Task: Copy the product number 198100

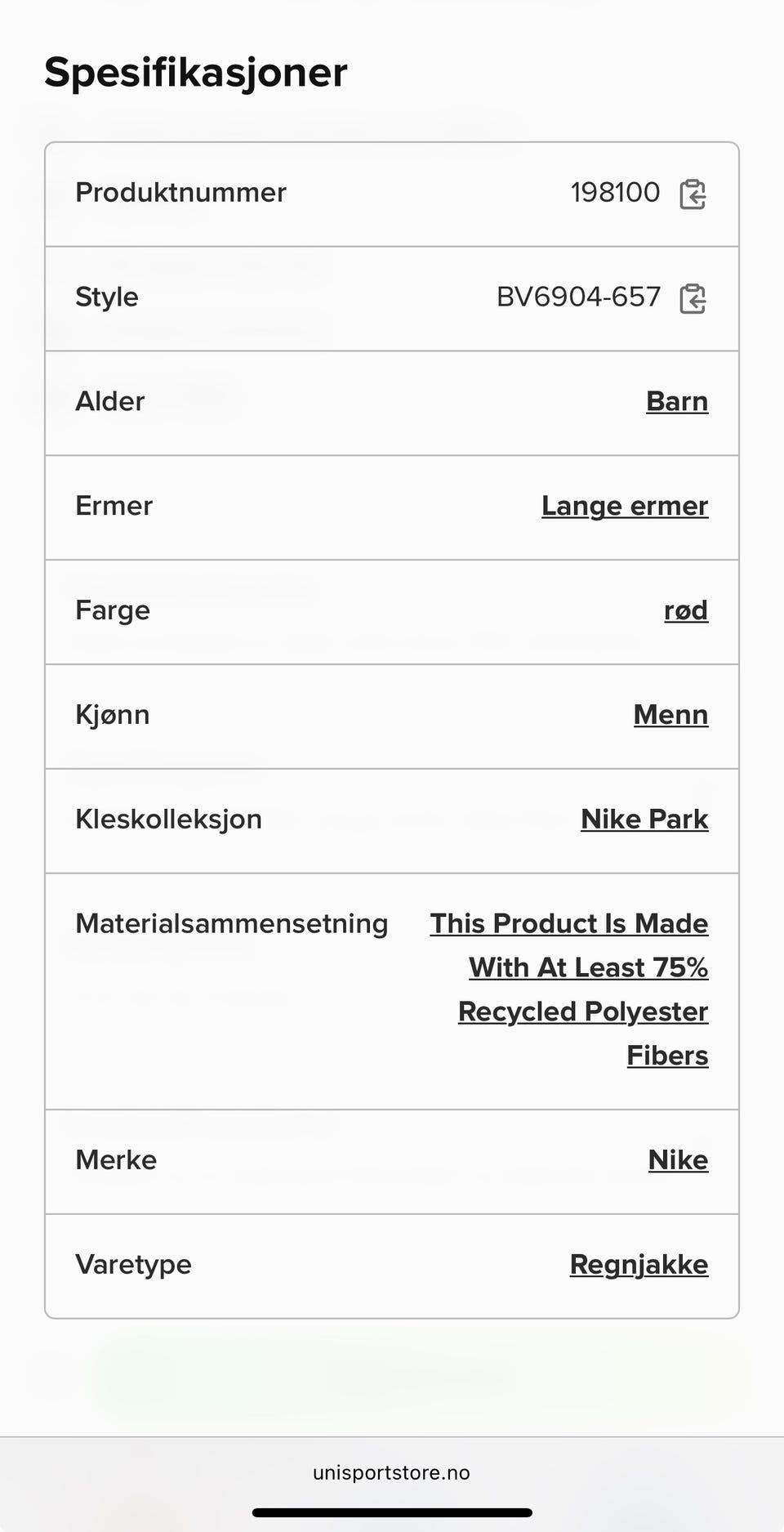Action: point(693,194)
